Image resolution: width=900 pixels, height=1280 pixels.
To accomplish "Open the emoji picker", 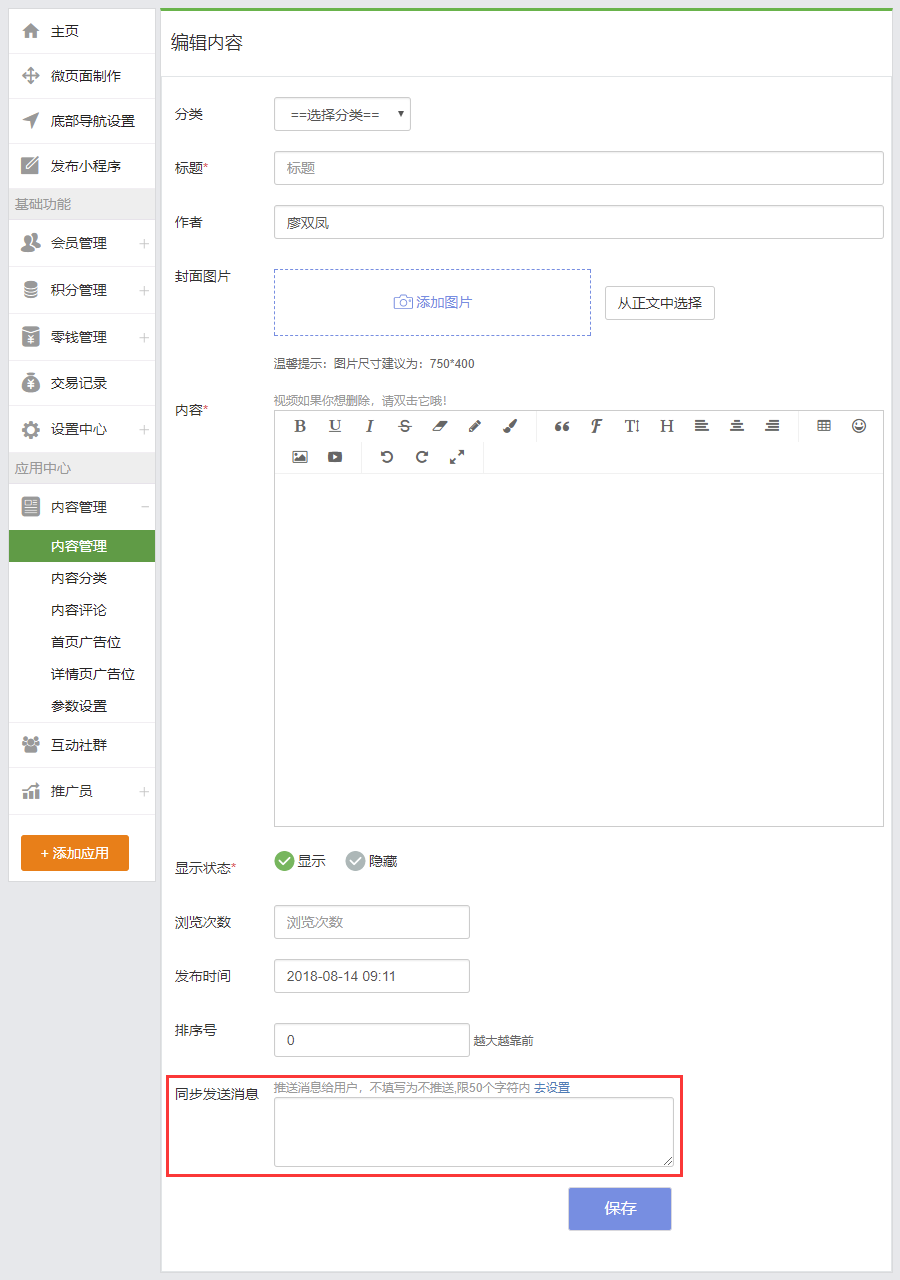I will [x=859, y=426].
